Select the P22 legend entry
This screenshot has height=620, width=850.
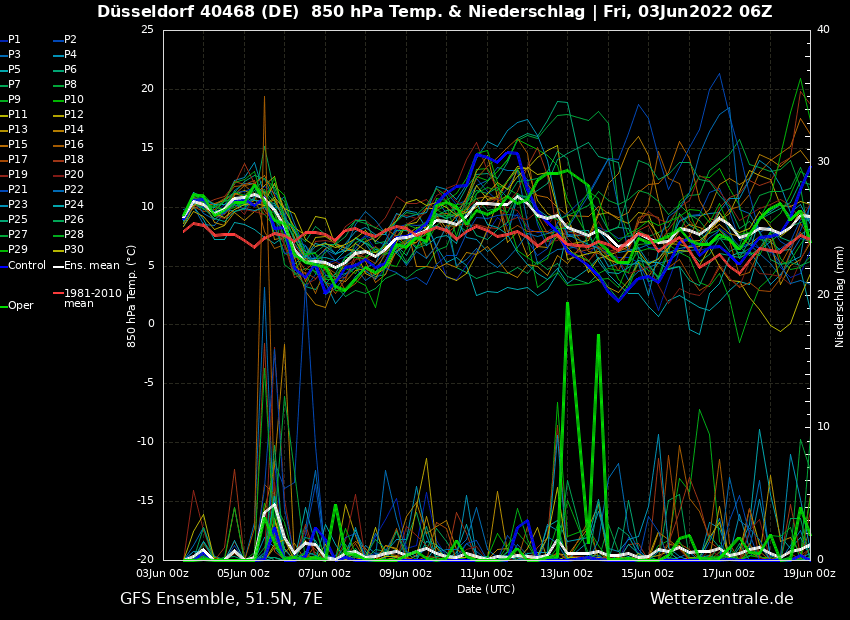(x=74, y=190)
